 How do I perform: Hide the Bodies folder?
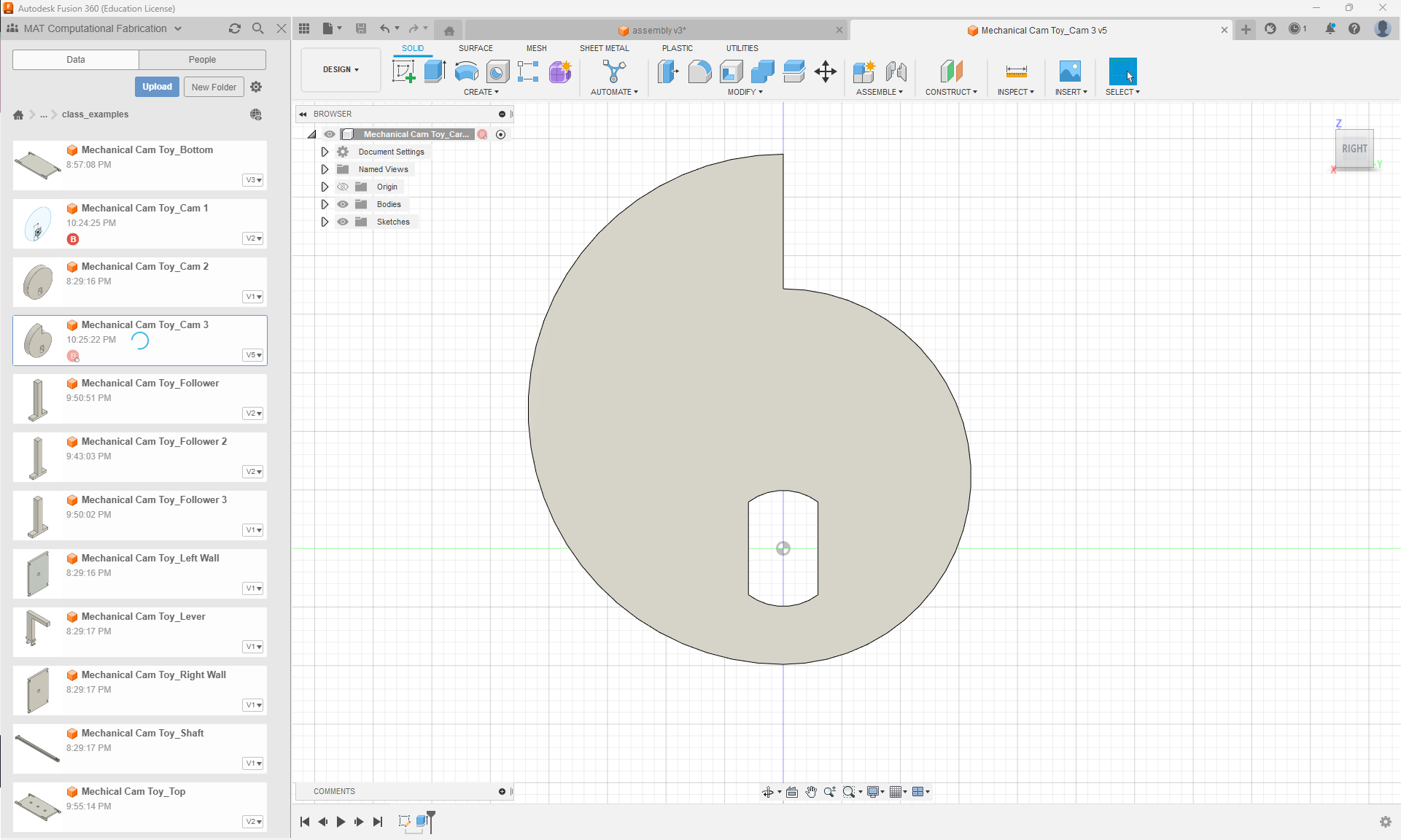[343, 204]
